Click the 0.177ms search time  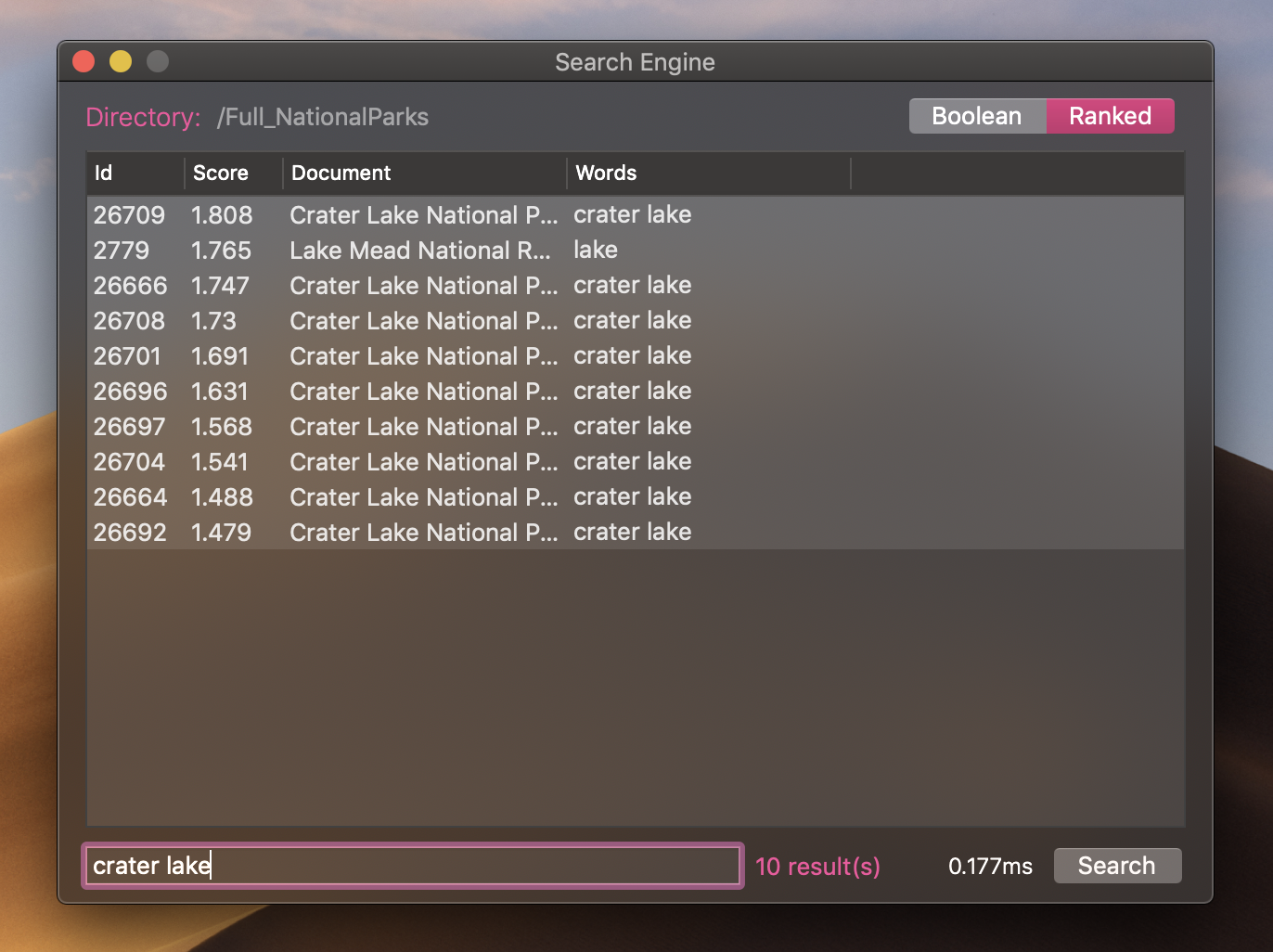pos(990,867)
